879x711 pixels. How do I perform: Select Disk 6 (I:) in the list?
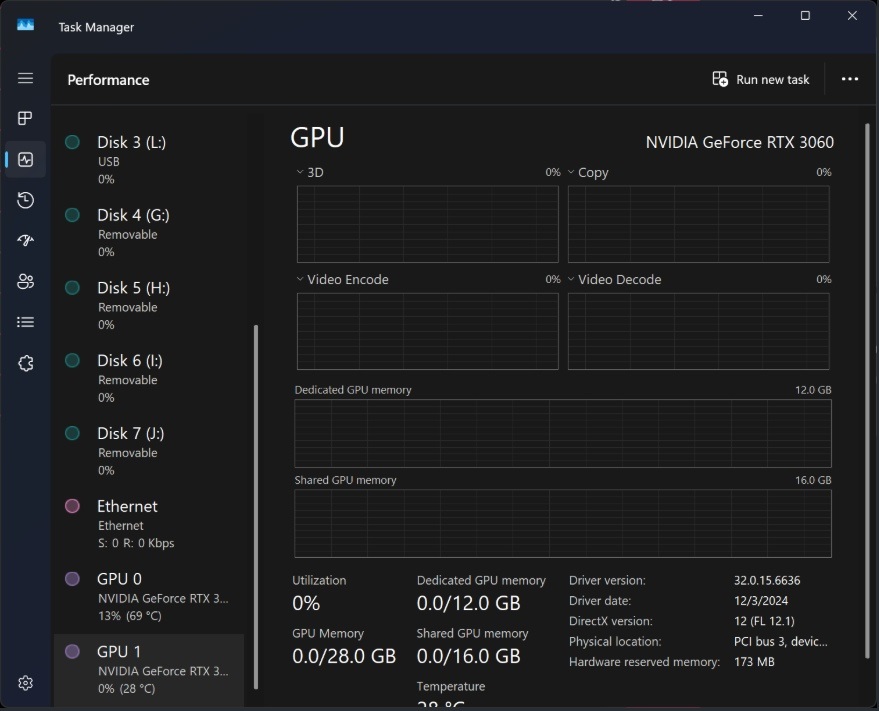[x=149, y=378]
